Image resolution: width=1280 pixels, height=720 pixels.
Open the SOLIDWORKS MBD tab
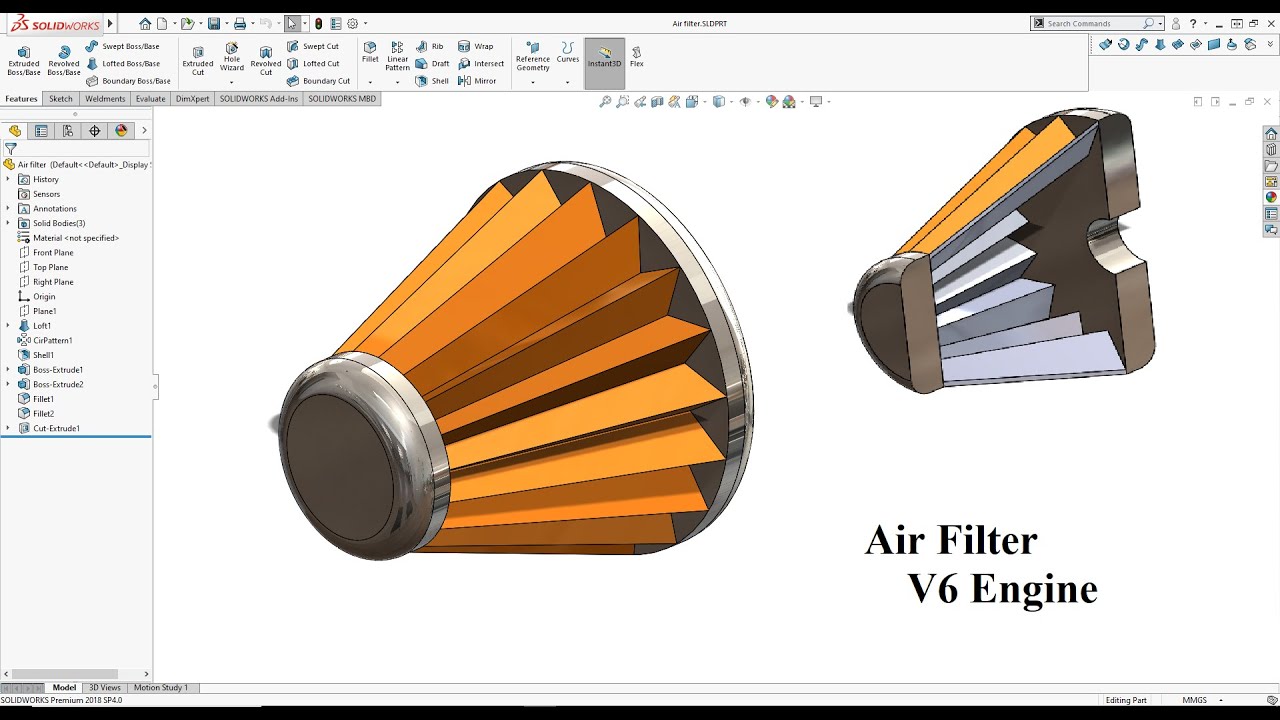pyautogui.click(x=342, y=99)
